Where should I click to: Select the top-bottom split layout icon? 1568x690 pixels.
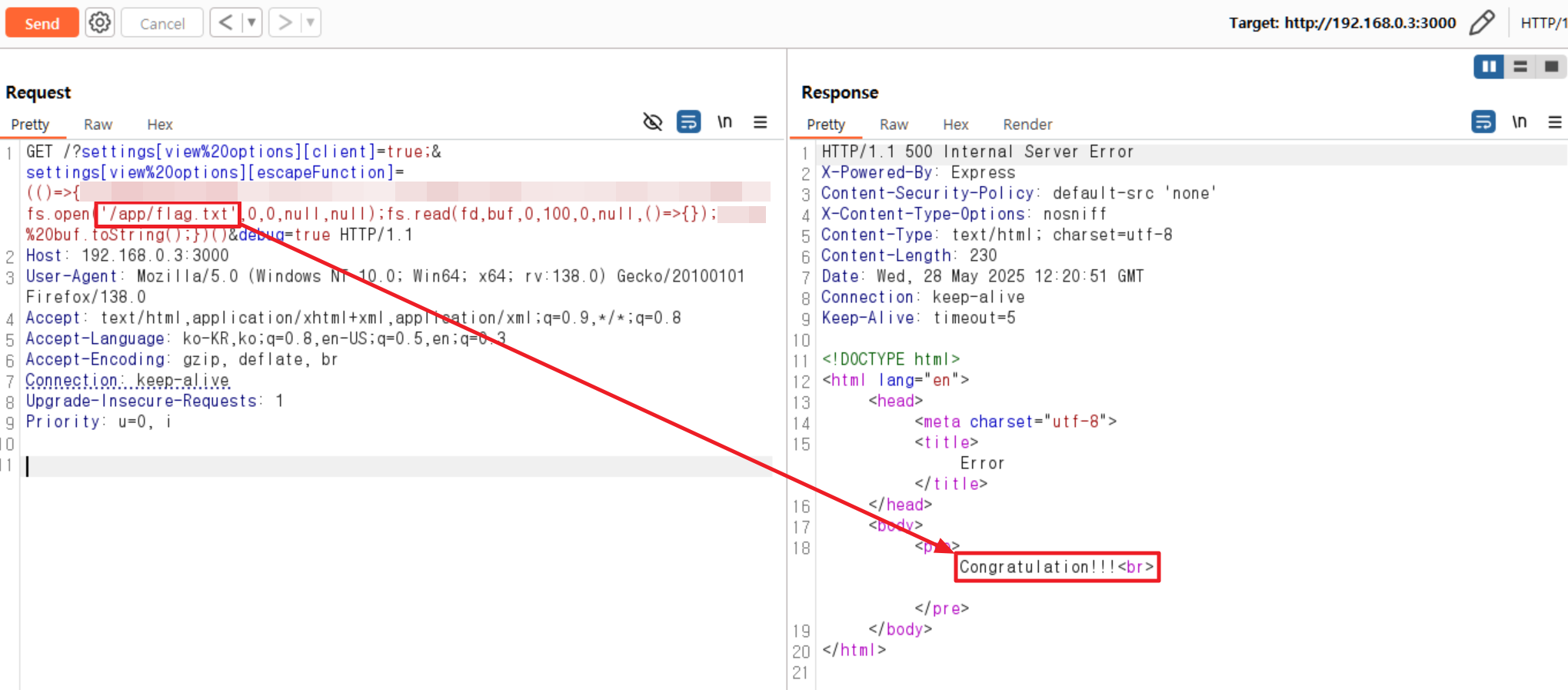click(1520, 67)
